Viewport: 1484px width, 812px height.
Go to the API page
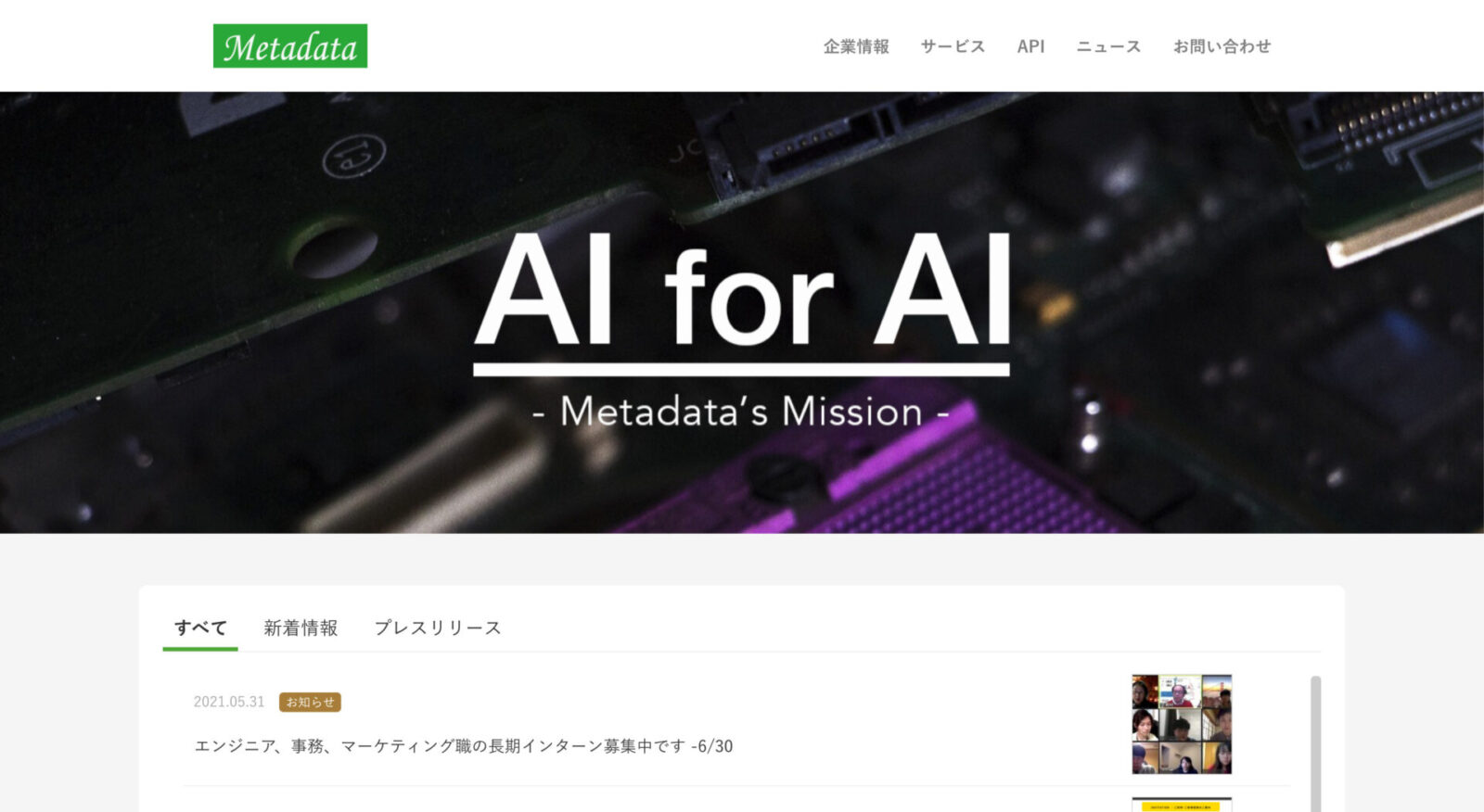click(x=1030, y=46)
